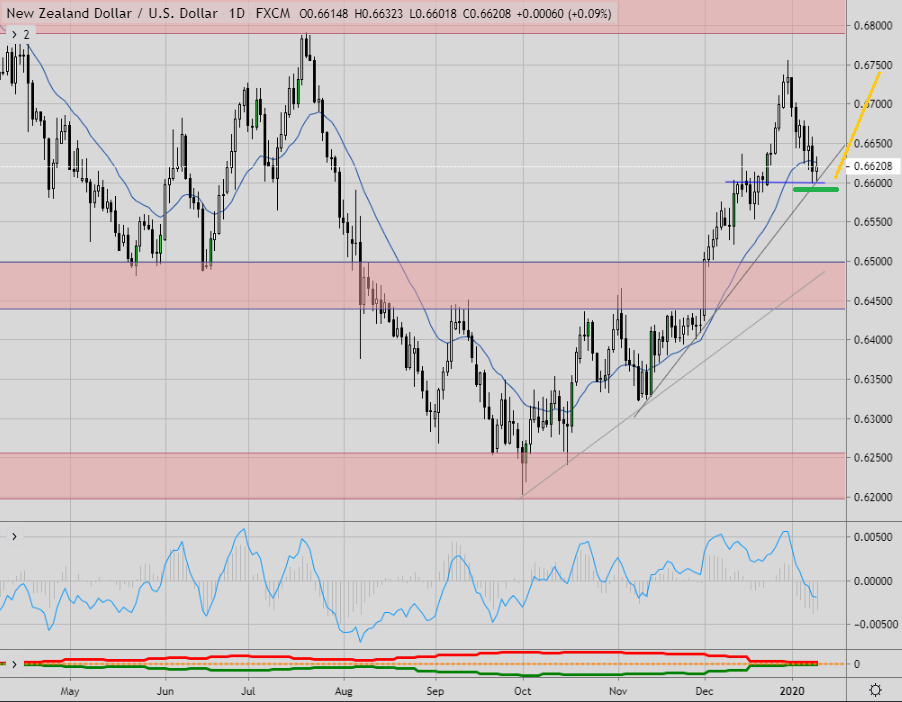Image resolution: width=902 pixels, height=702 pixels.
Task: Click the May label on time axis
Action: coord(70,691)
